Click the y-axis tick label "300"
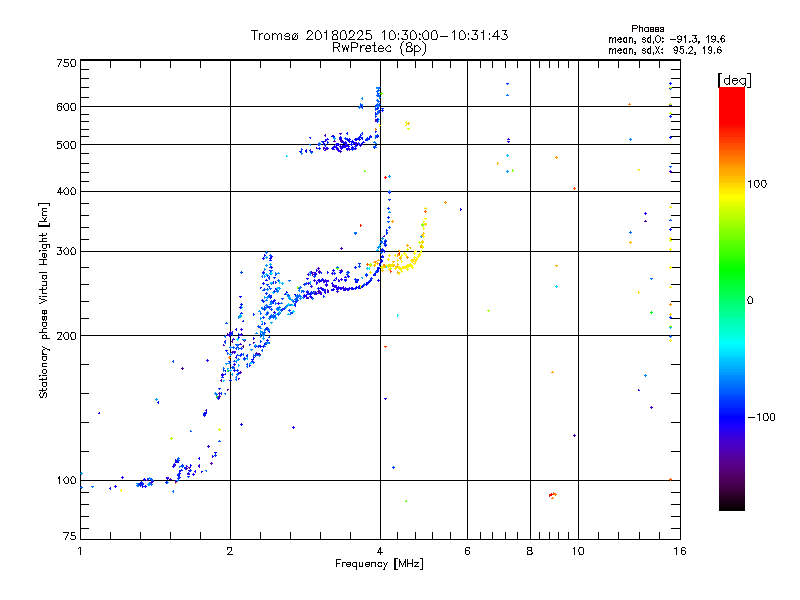Image resolution: width=800 pixels, height=600 pixels. pos(66,252)
